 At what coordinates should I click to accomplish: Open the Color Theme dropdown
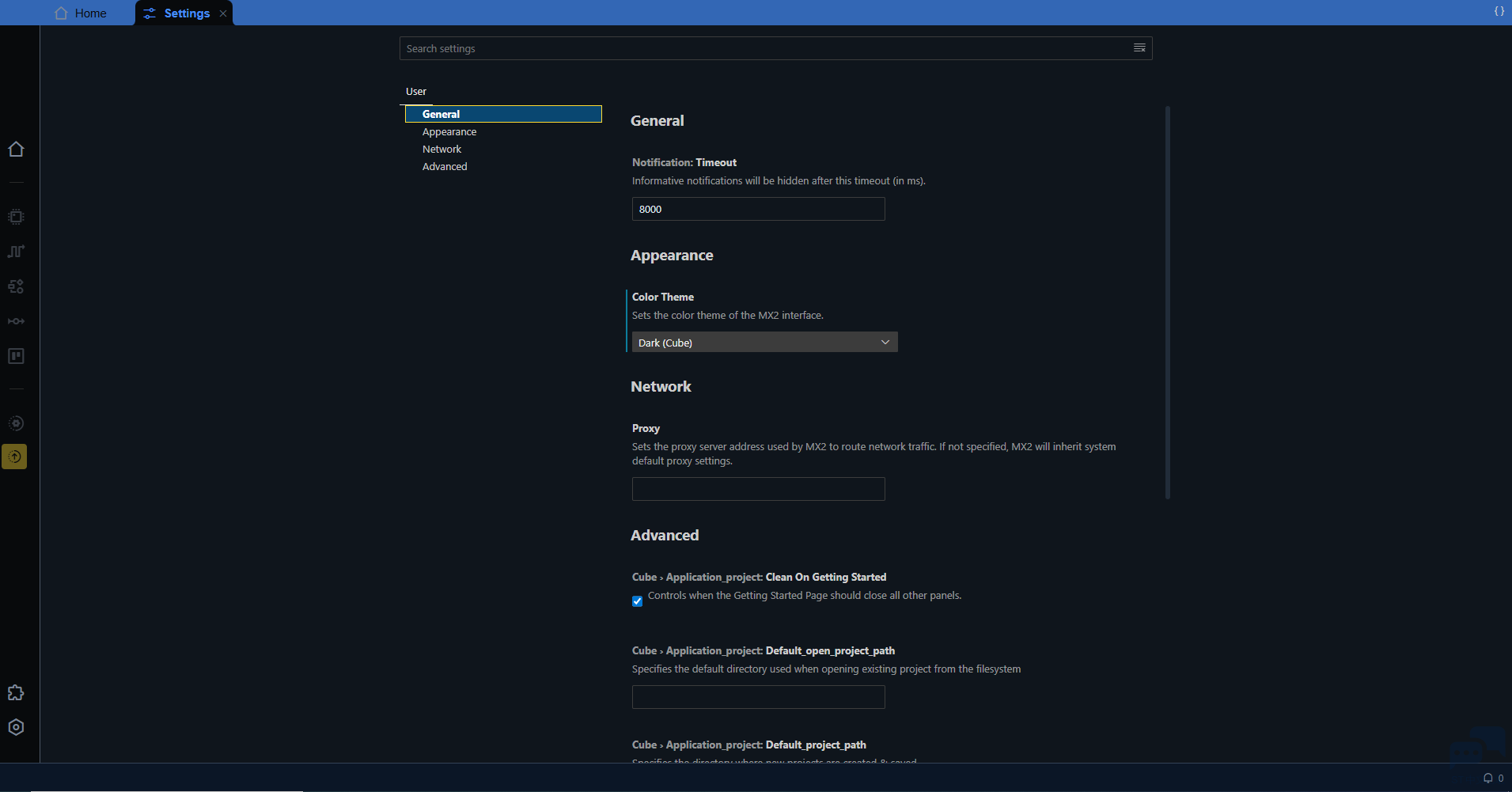click(x=764, y=343)
